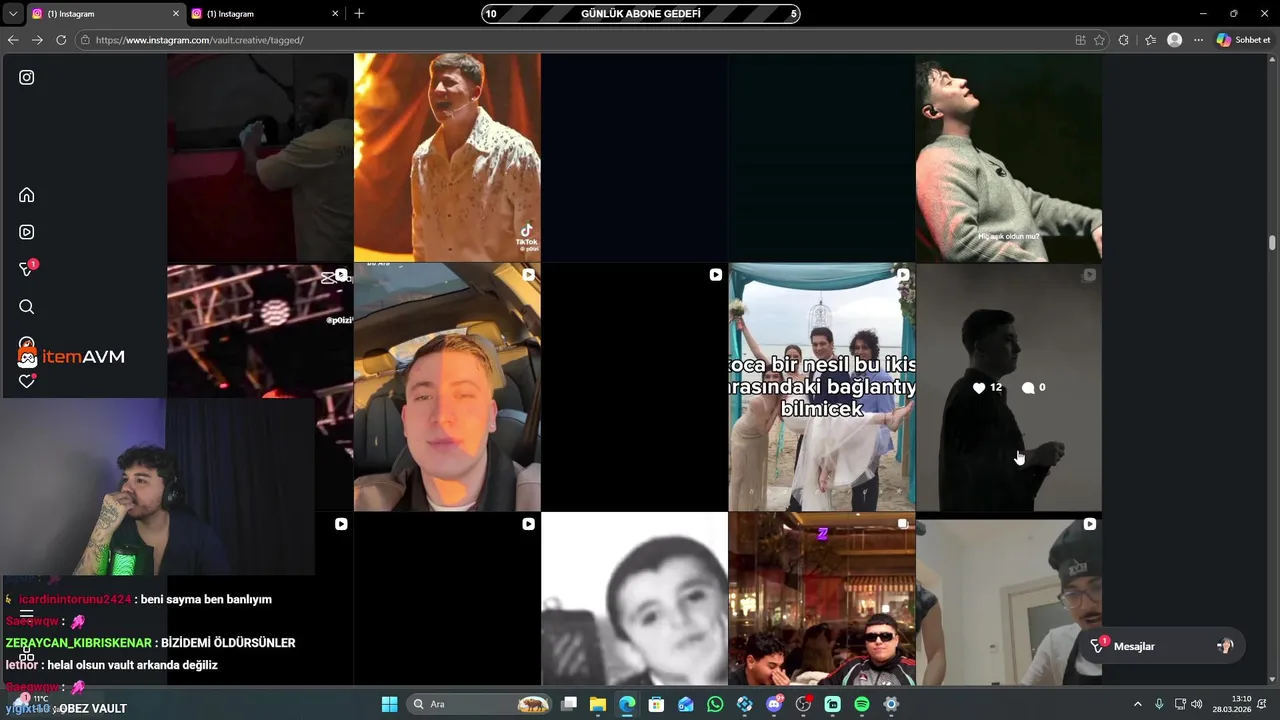Open the black and white child photo post
The height and width of the screenshot is (720, 1280).
pyautogui.click(x=634, y=599)
